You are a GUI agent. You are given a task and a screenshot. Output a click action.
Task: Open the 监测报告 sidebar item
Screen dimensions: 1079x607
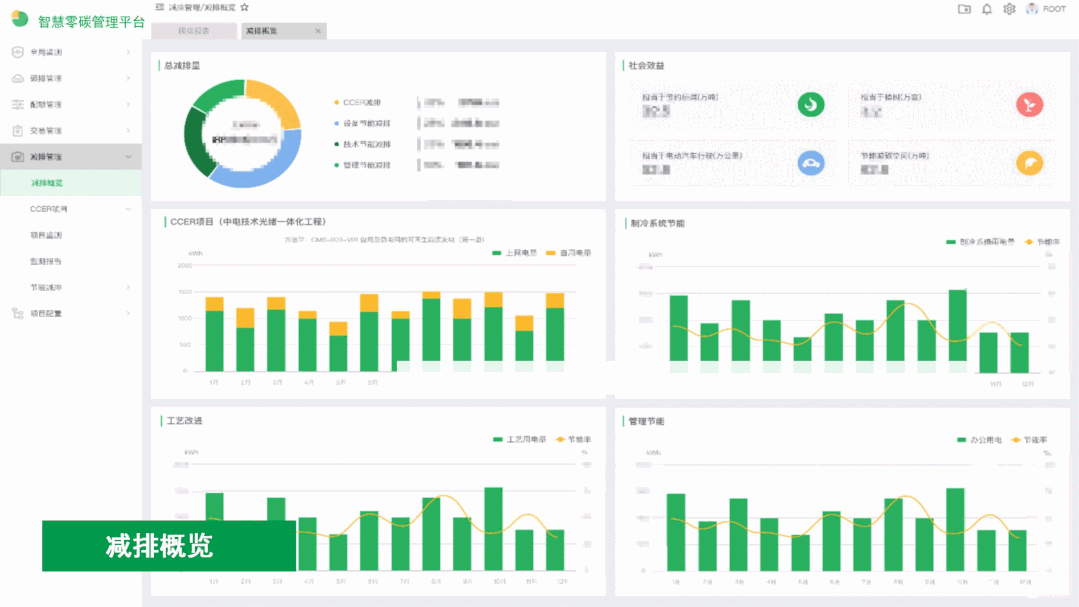click(46, 261)
